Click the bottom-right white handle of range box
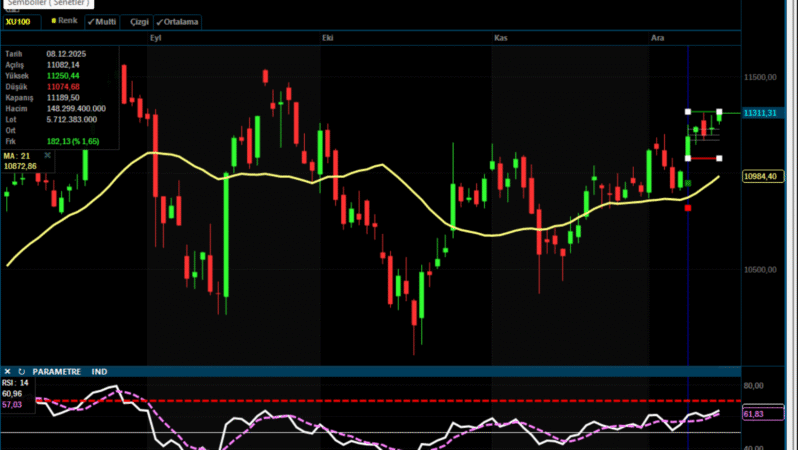This screenshot has height=450, width=798. tap(719, 158)
